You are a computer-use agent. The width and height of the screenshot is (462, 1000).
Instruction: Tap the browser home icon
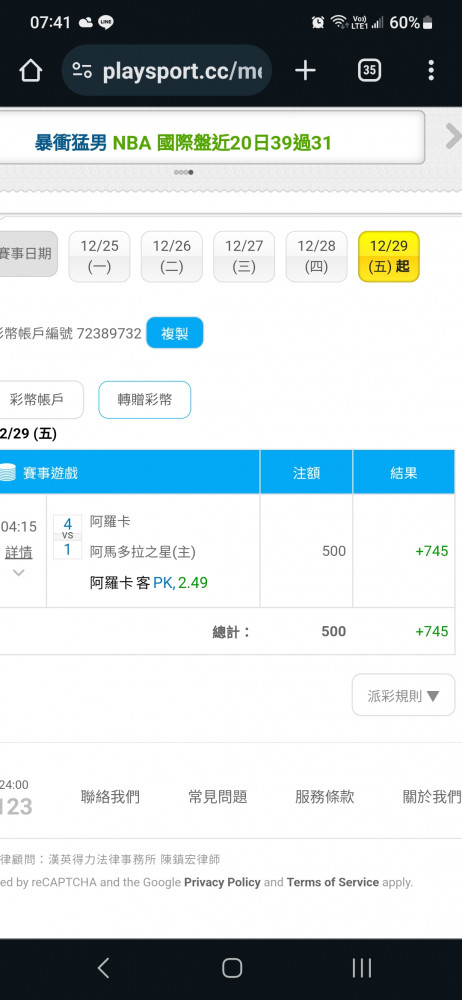pyautogui.click(x=31, y=71)
